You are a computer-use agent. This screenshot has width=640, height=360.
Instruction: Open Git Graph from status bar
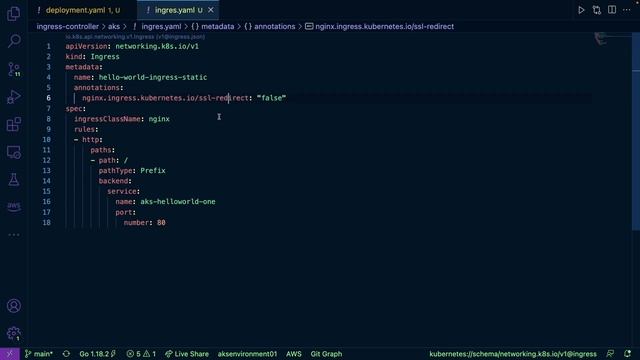[326, 354]
